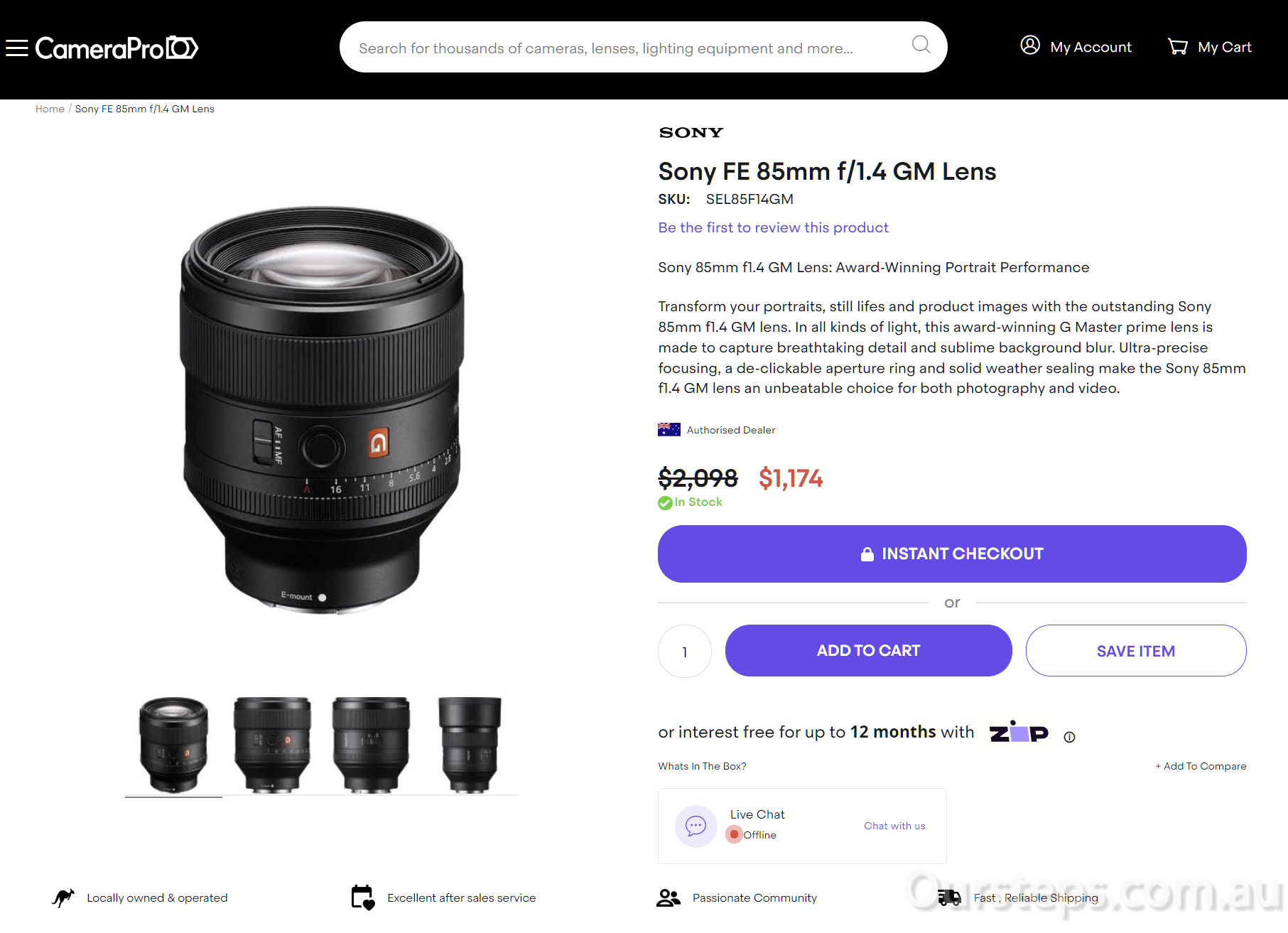Click the SAVE ITEM button
Viewport: 1288px width, 933px height.
click(x=1136, y=650)
